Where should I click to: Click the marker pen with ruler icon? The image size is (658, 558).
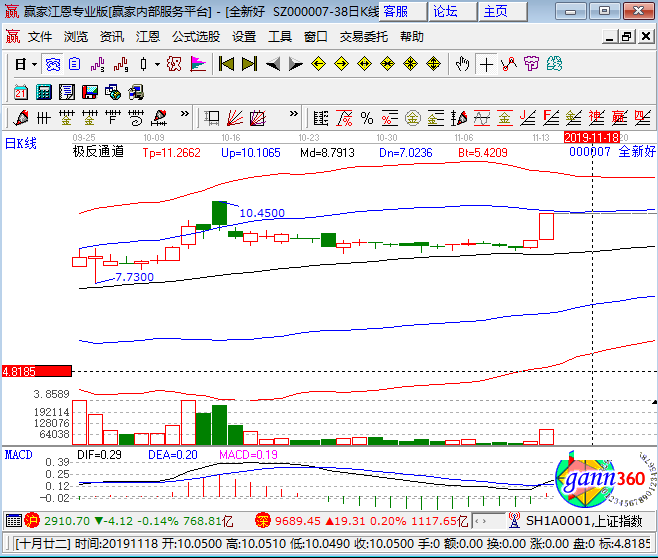pyautogui.click(x=159, y=118)
